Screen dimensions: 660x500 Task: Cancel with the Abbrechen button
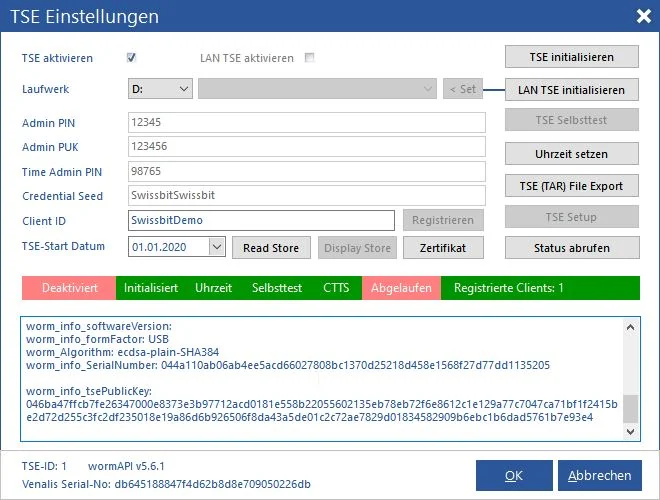(600, 475)
